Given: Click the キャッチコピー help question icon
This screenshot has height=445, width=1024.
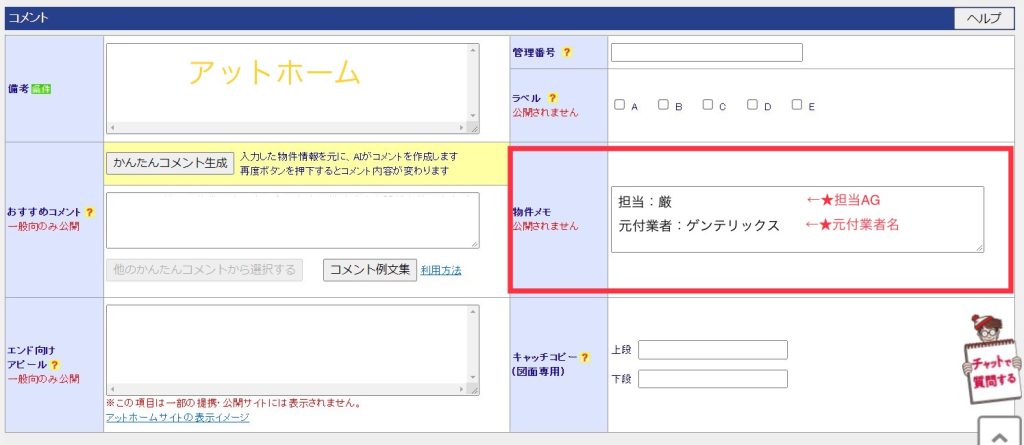Looking at the screenshot, I should coord(584,357).
